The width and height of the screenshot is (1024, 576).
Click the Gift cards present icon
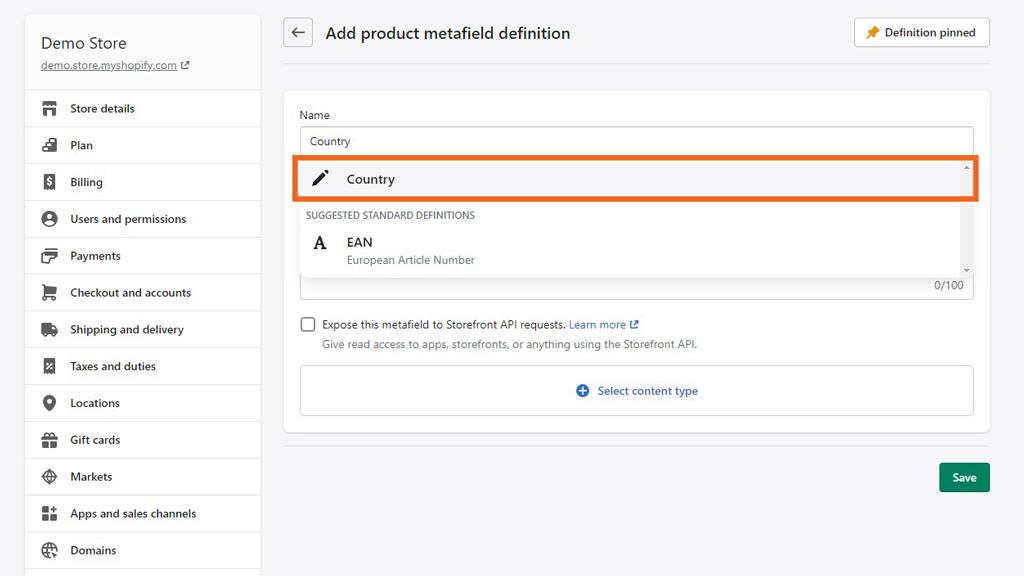point(49,440)
